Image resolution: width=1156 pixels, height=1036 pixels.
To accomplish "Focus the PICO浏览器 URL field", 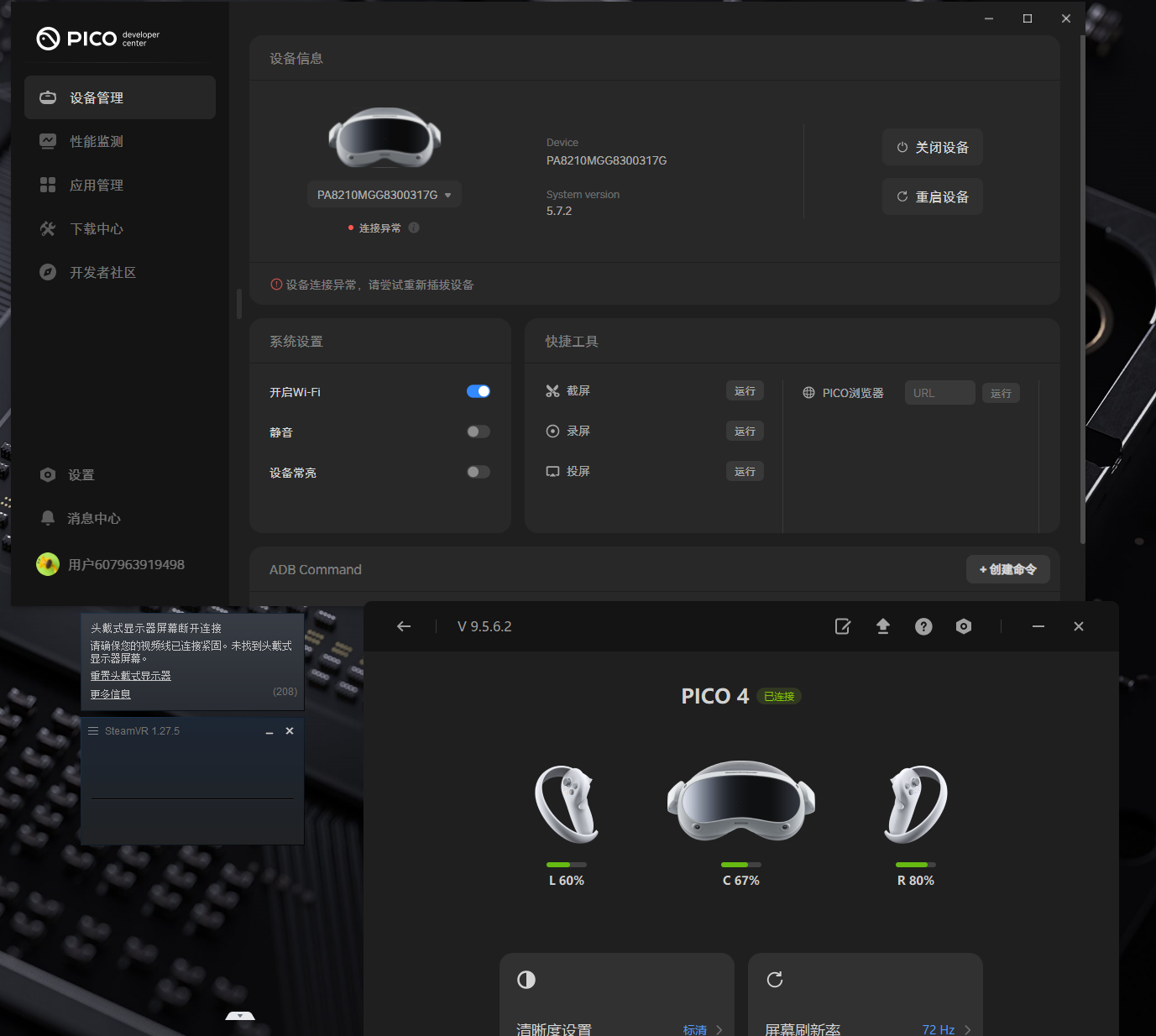I will coord(940,393).
